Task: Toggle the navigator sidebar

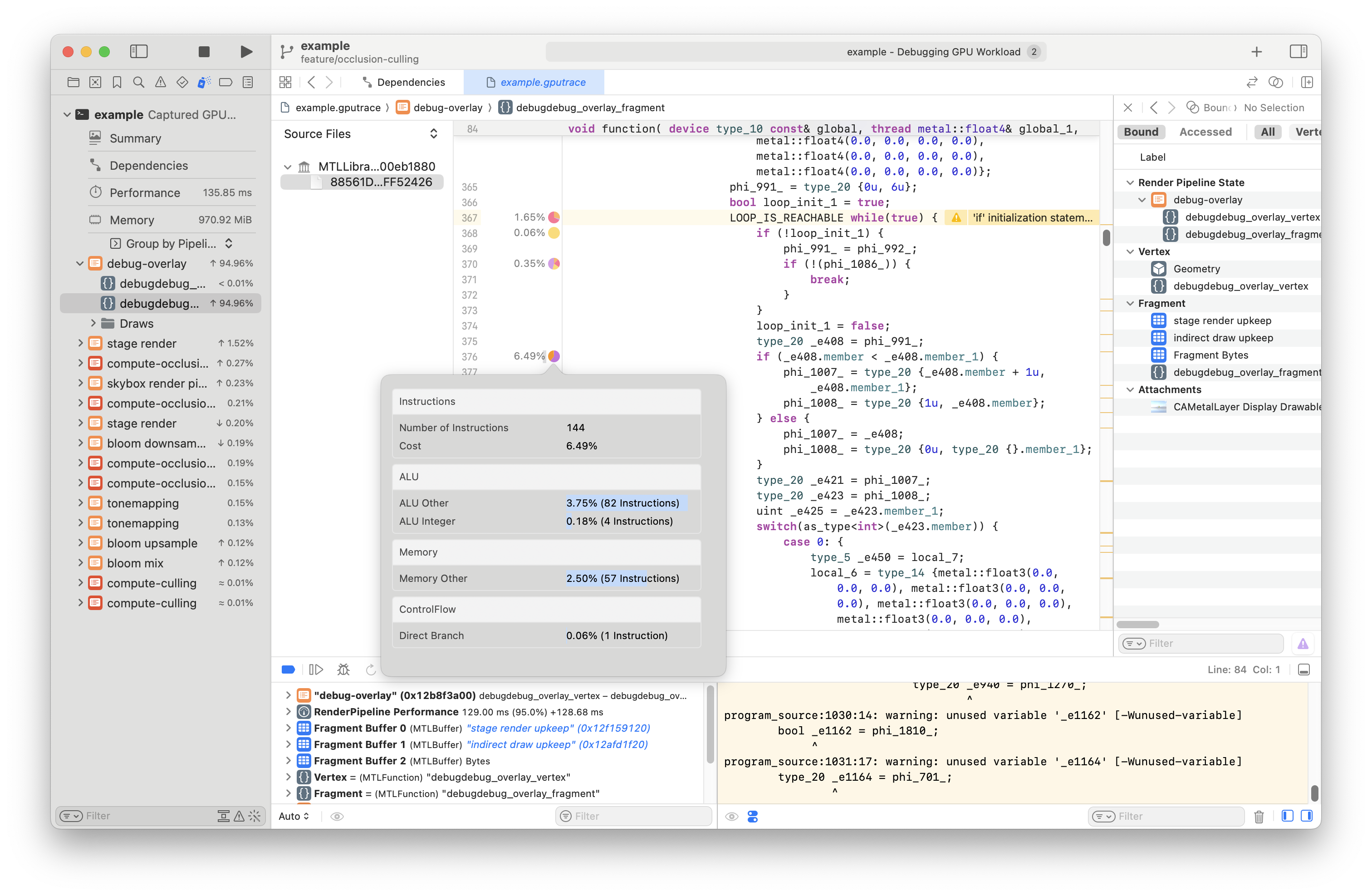Action: point(139,51)
